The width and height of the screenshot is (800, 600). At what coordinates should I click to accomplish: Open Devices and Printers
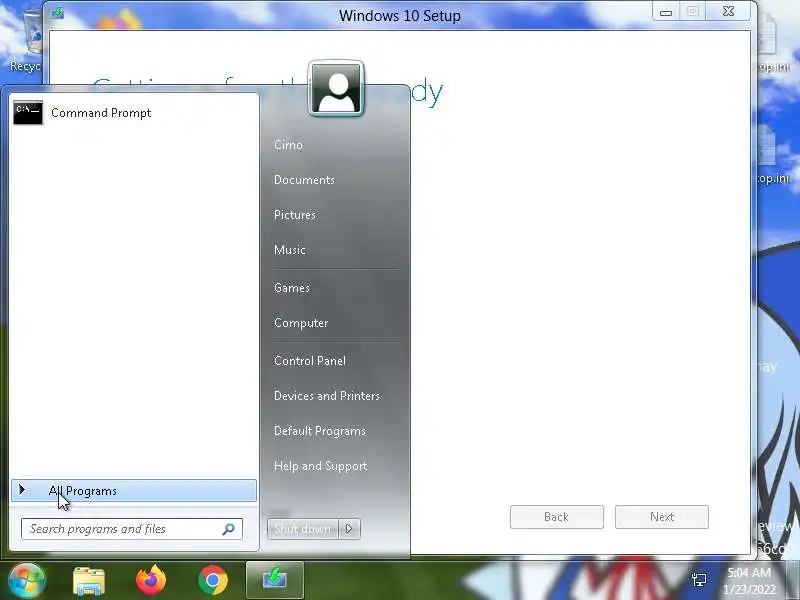click(x=327, y=396)
